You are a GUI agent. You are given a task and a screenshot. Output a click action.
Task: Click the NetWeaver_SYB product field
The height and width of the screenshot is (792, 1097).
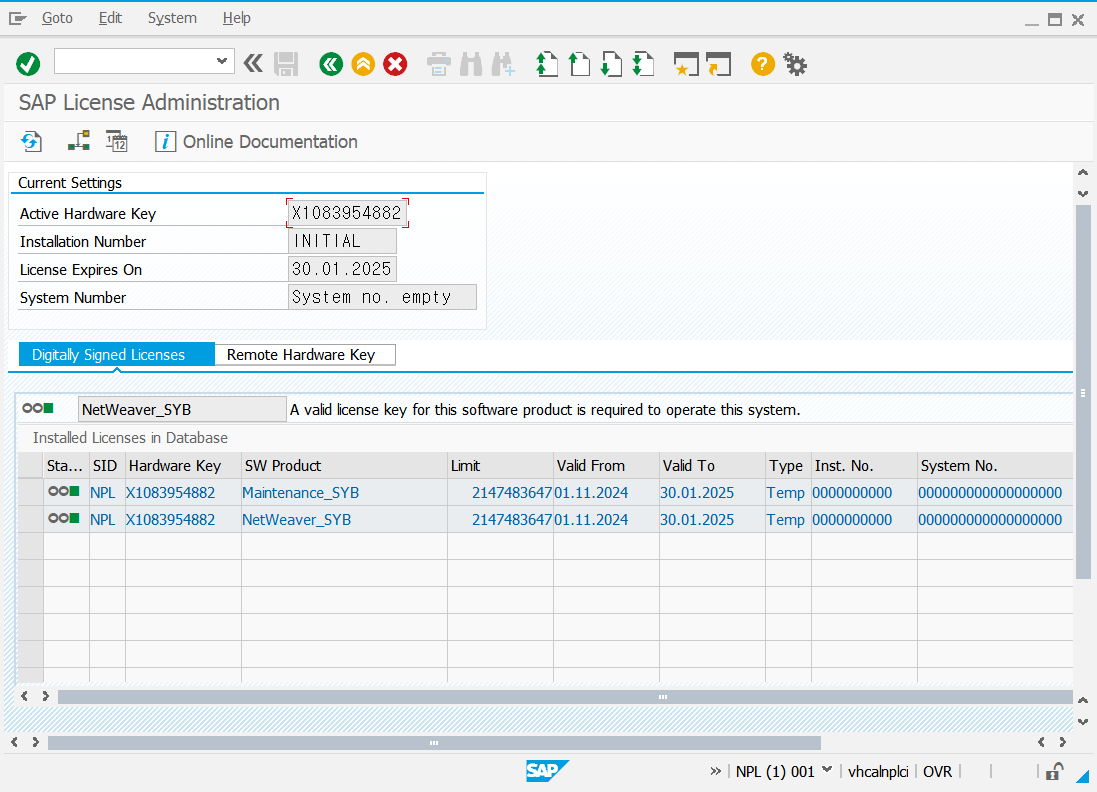182,409
